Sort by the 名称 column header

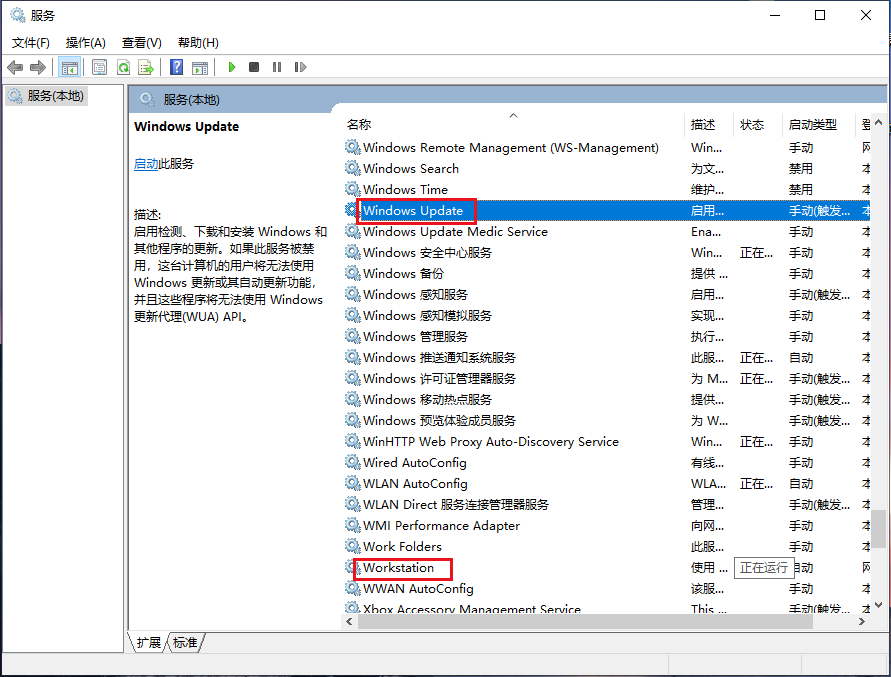coord(359,124)
